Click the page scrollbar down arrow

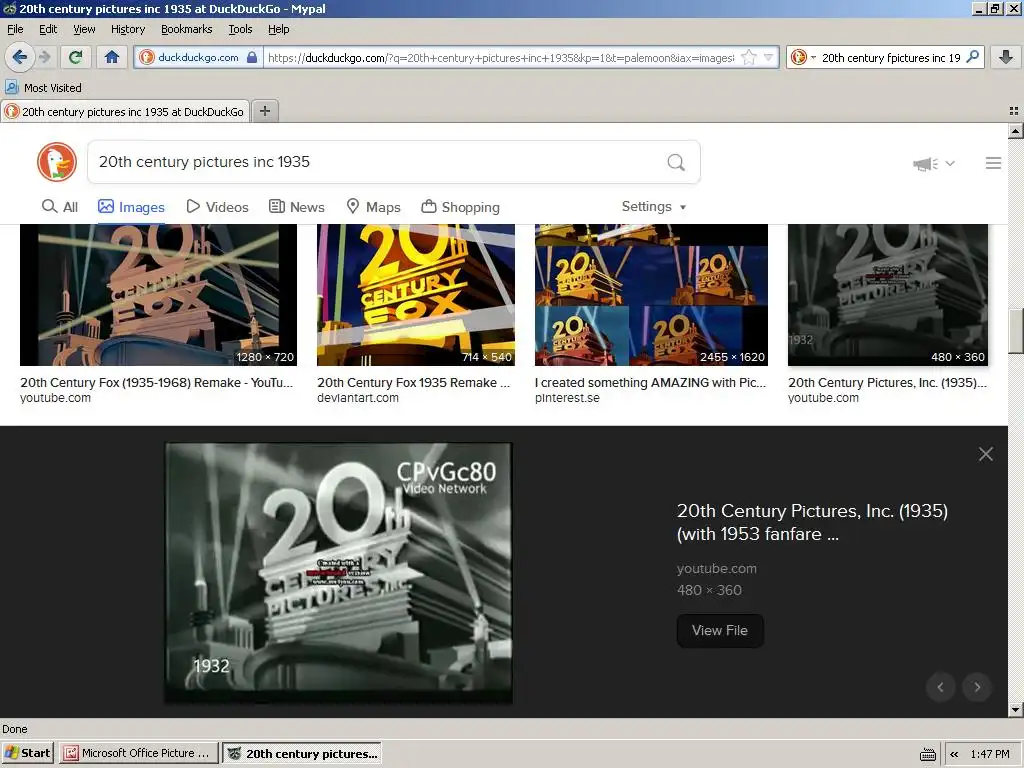(1016, 709)
